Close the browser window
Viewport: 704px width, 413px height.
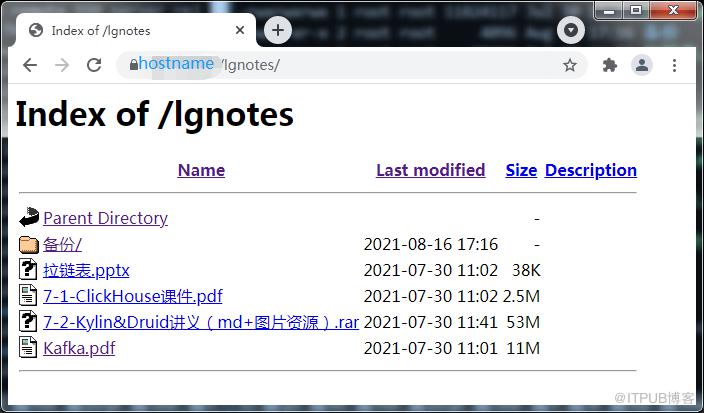point(673,10)
